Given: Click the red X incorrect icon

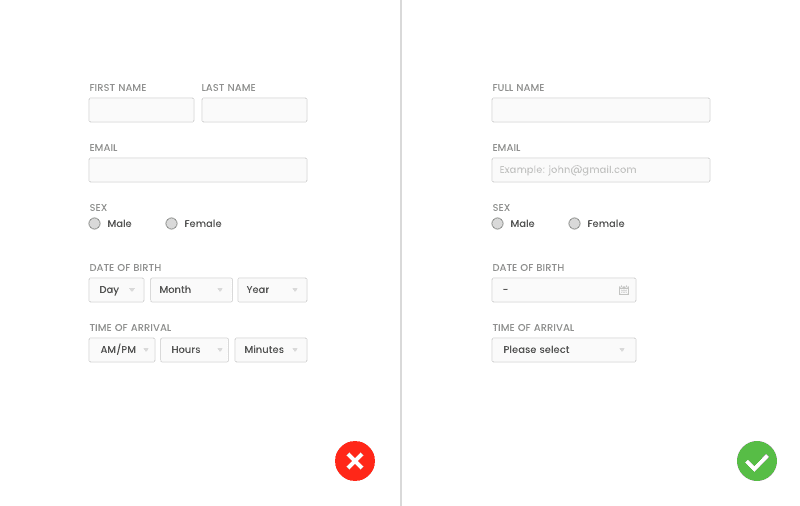Looking at the screenshot, I should coord(354,461).
